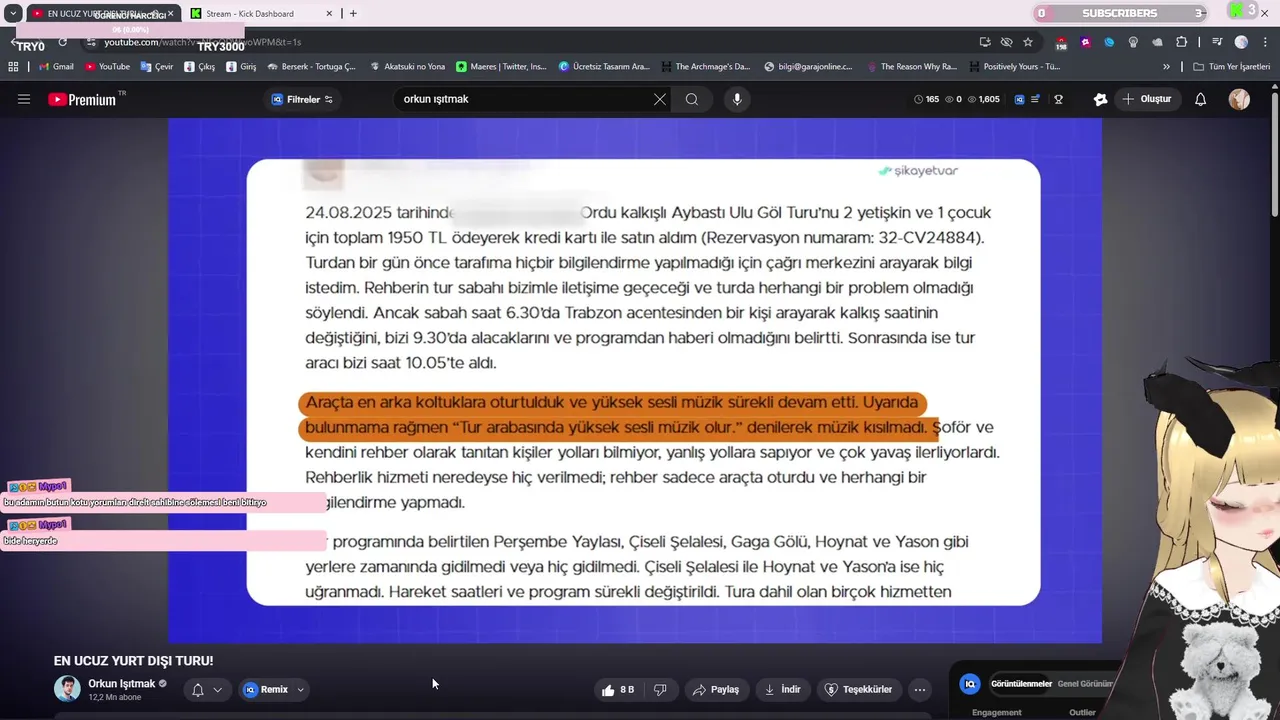Clear the search text with the X icon
This screenshot has height=720, width=1280.
pos(660,99)
